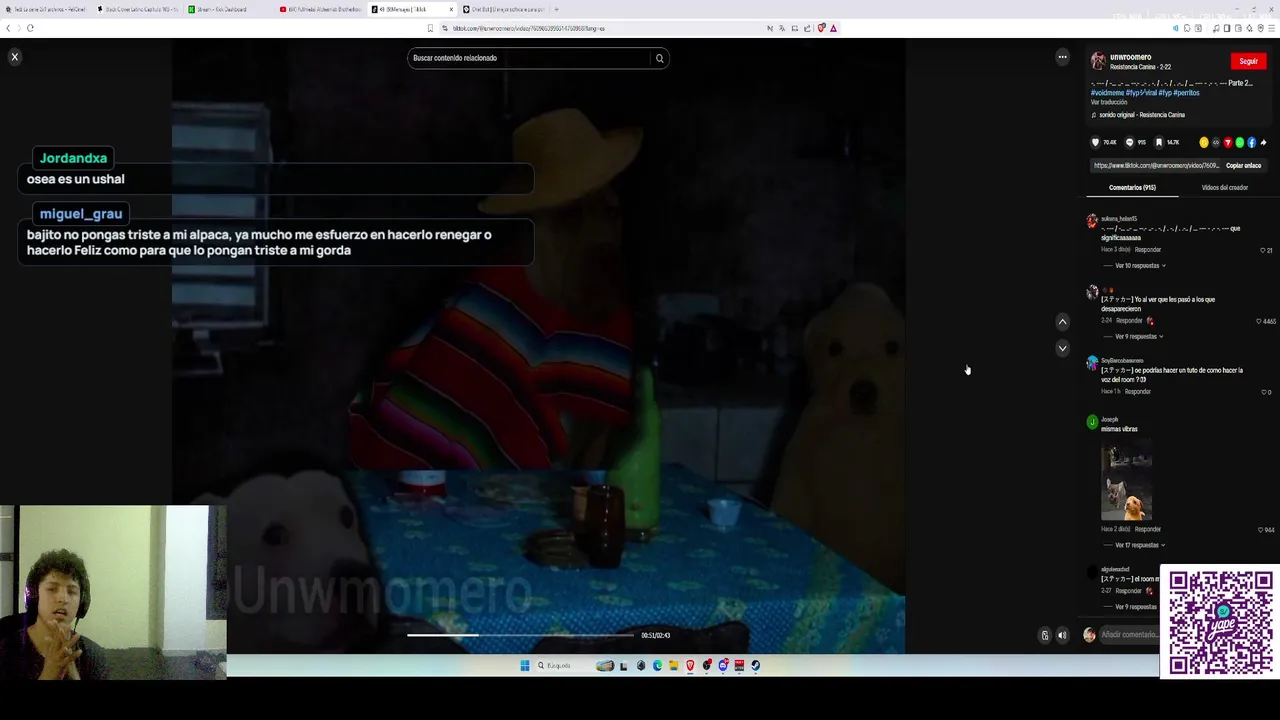Click 'Ver traducción' link
The width and height of the screenshot is (1280, 720).
[x=1109, y=102]
